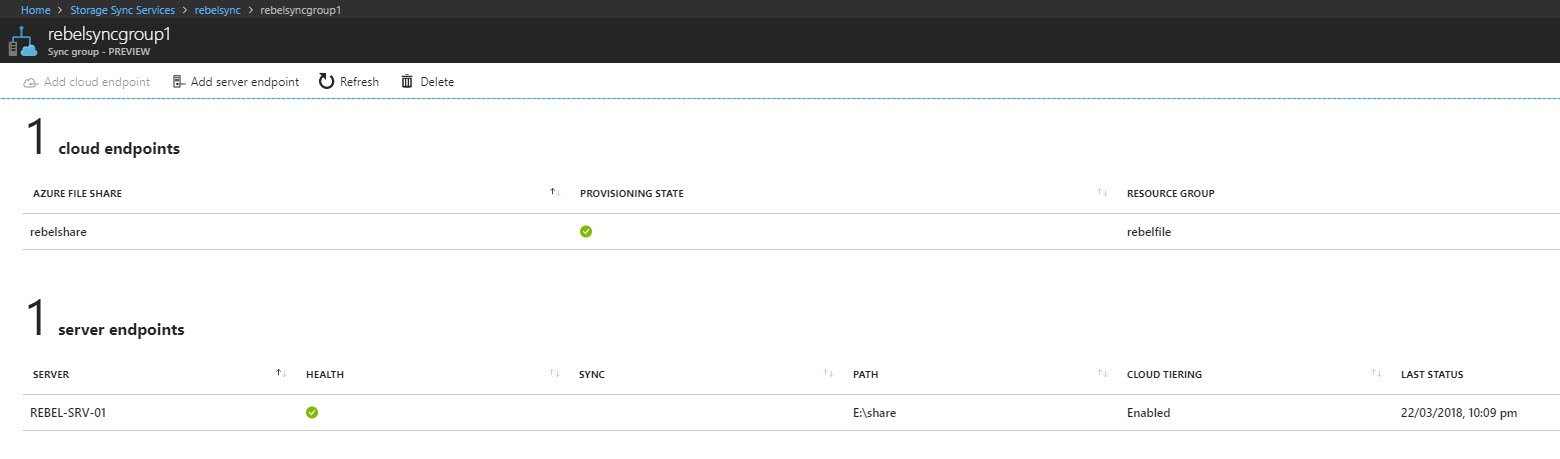Click Add cloud endpoint label

point(97,82)
